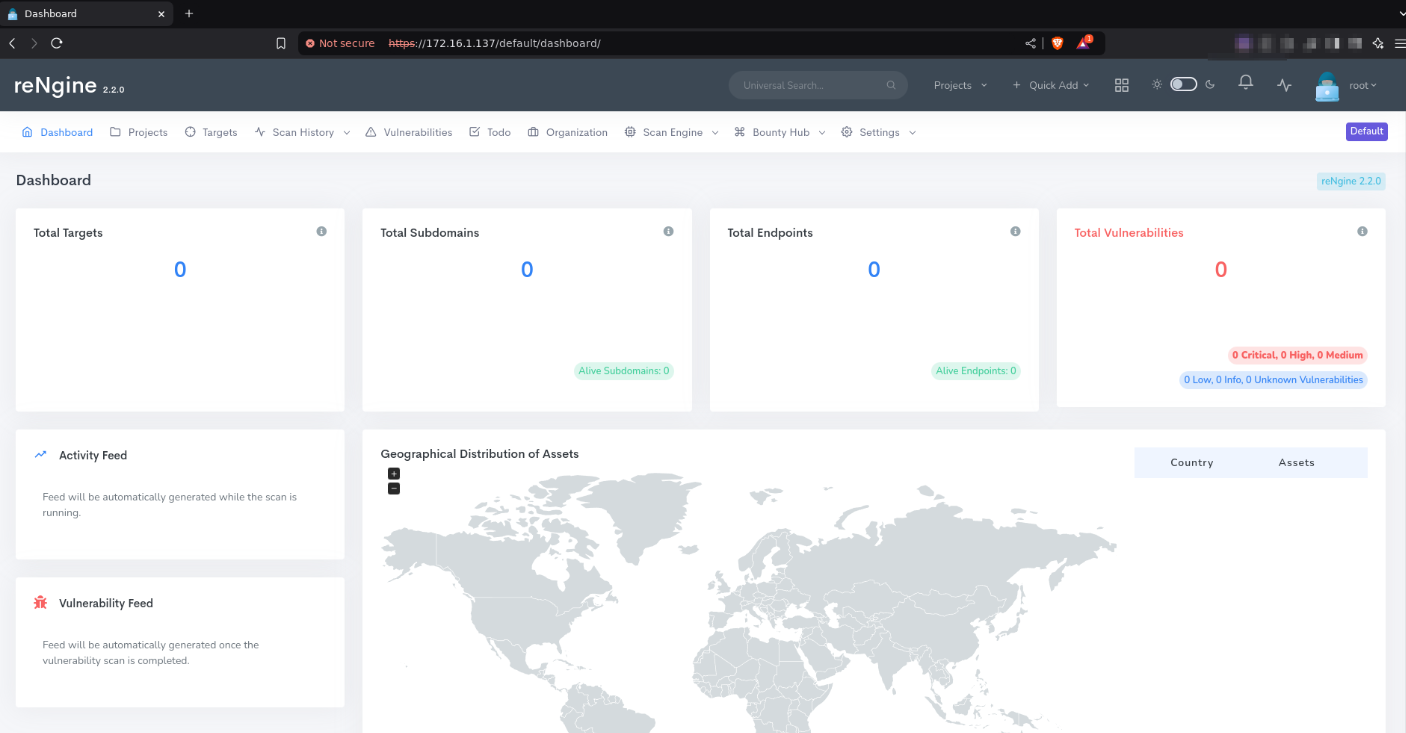Go to Targets in the navigation bar
1406x733 pixels.
coord(211,132)
